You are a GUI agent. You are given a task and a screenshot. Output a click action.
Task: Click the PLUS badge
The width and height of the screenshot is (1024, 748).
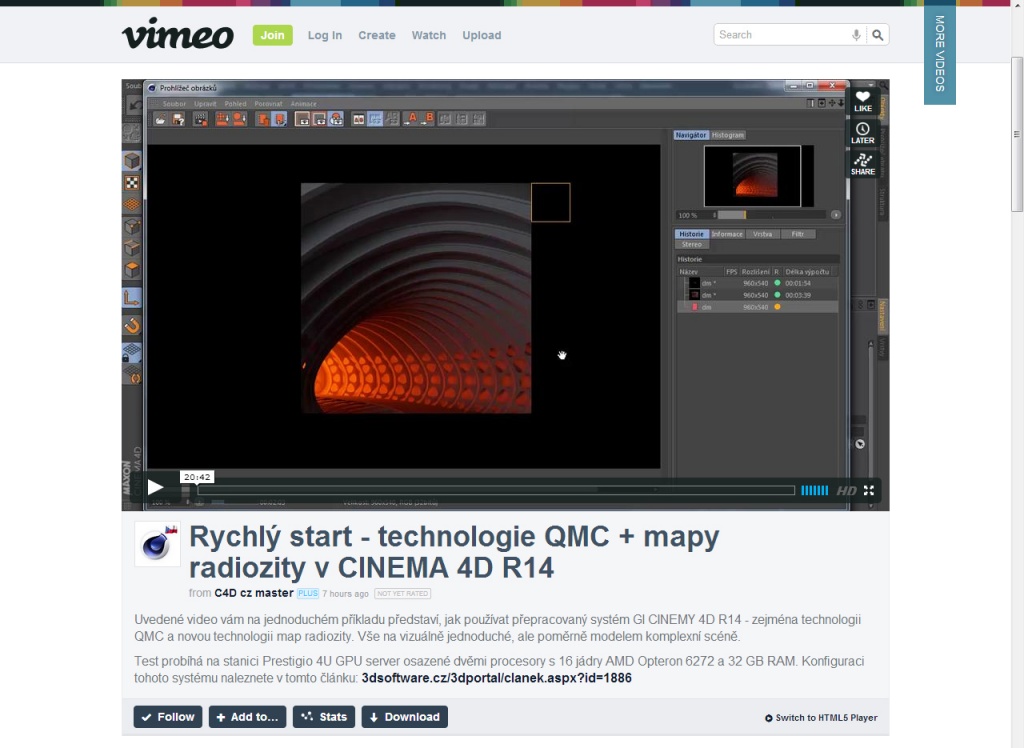(x=308, y=593)
